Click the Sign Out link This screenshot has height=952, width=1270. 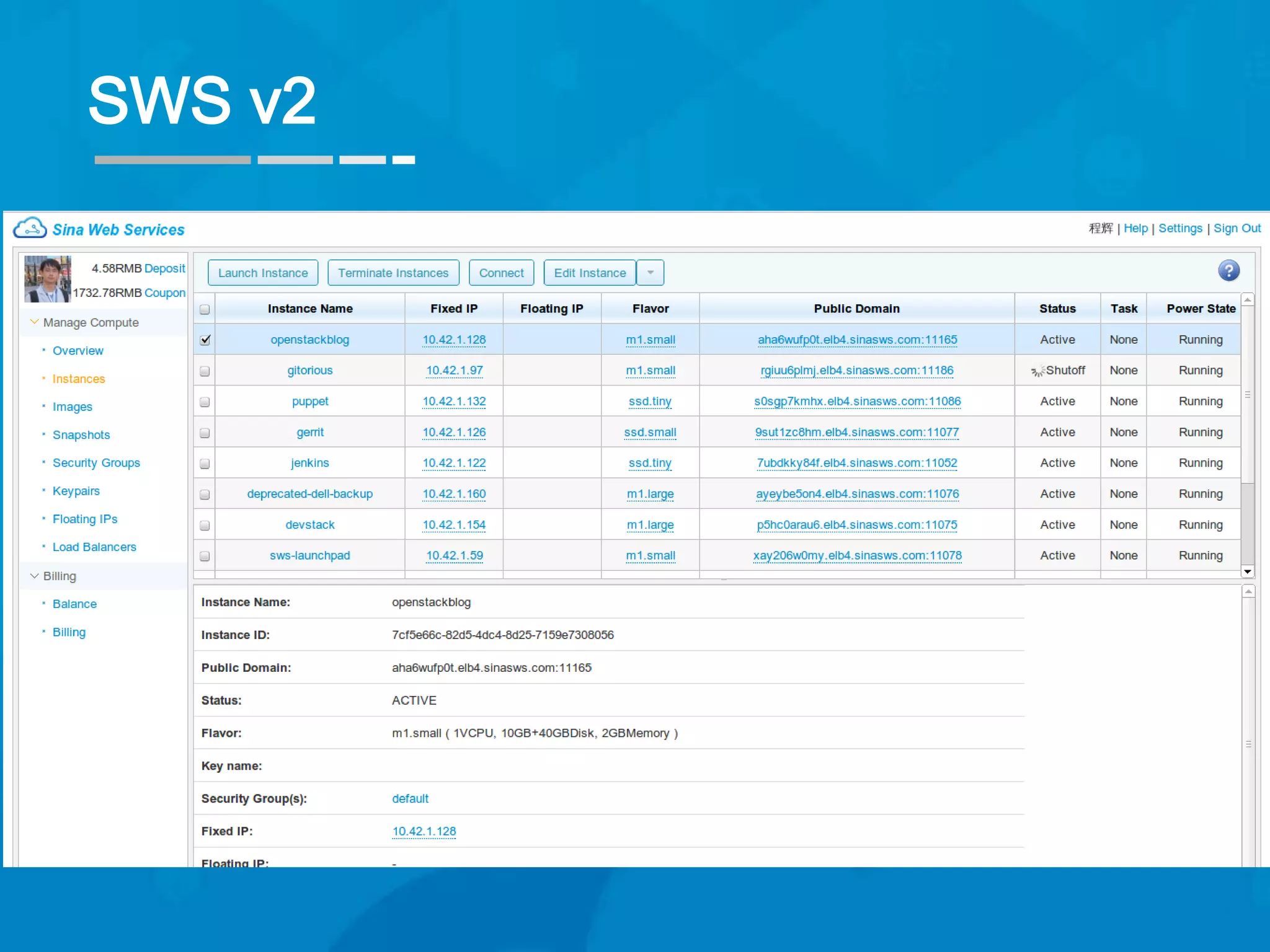[x=1237, y=228]
